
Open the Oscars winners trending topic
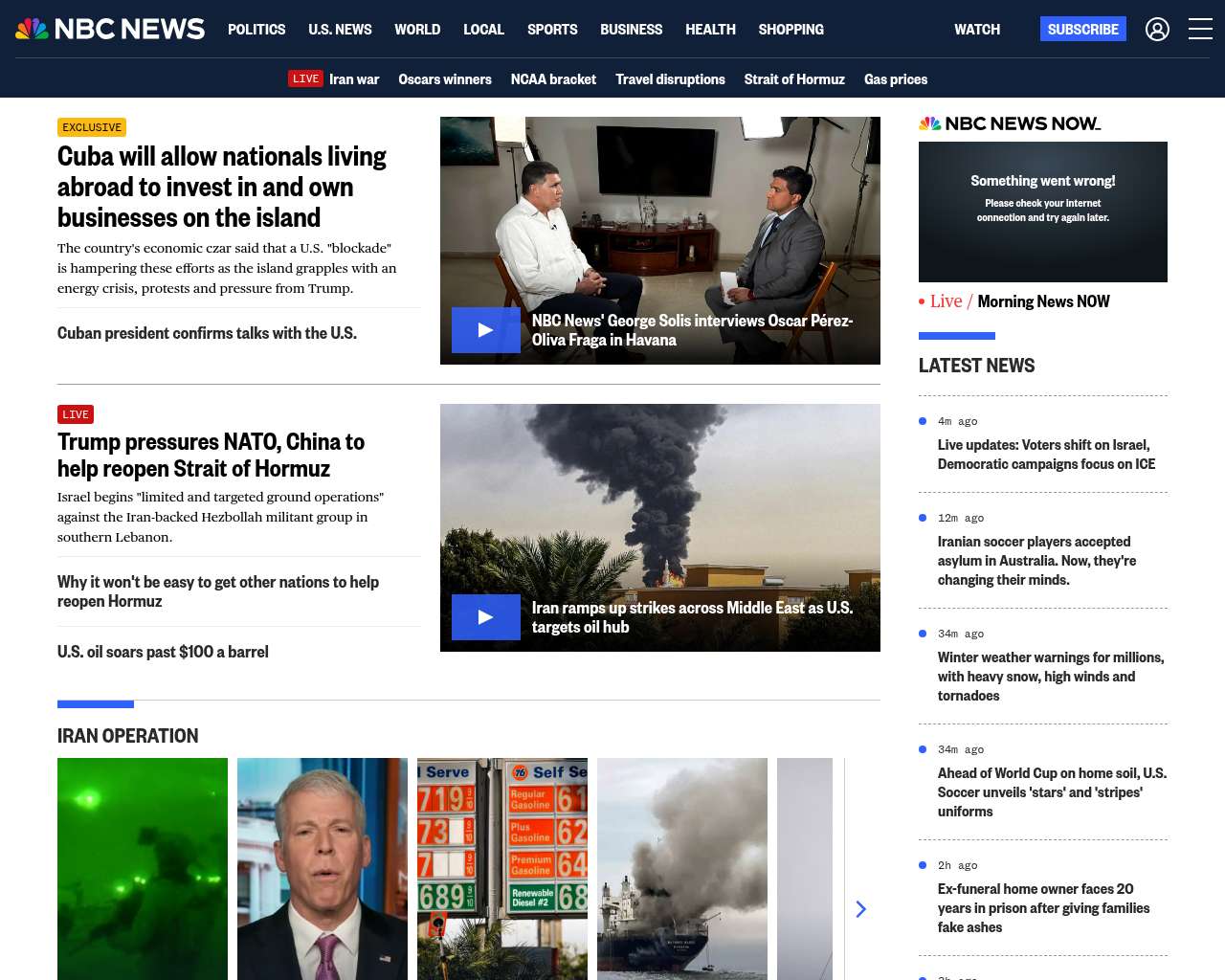coord(445,79)
